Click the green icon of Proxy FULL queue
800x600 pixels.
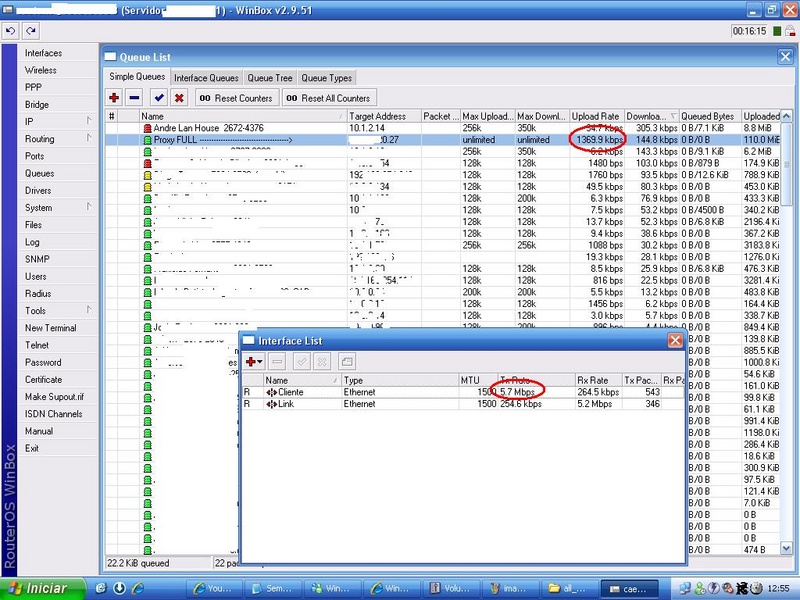(147, 140)
